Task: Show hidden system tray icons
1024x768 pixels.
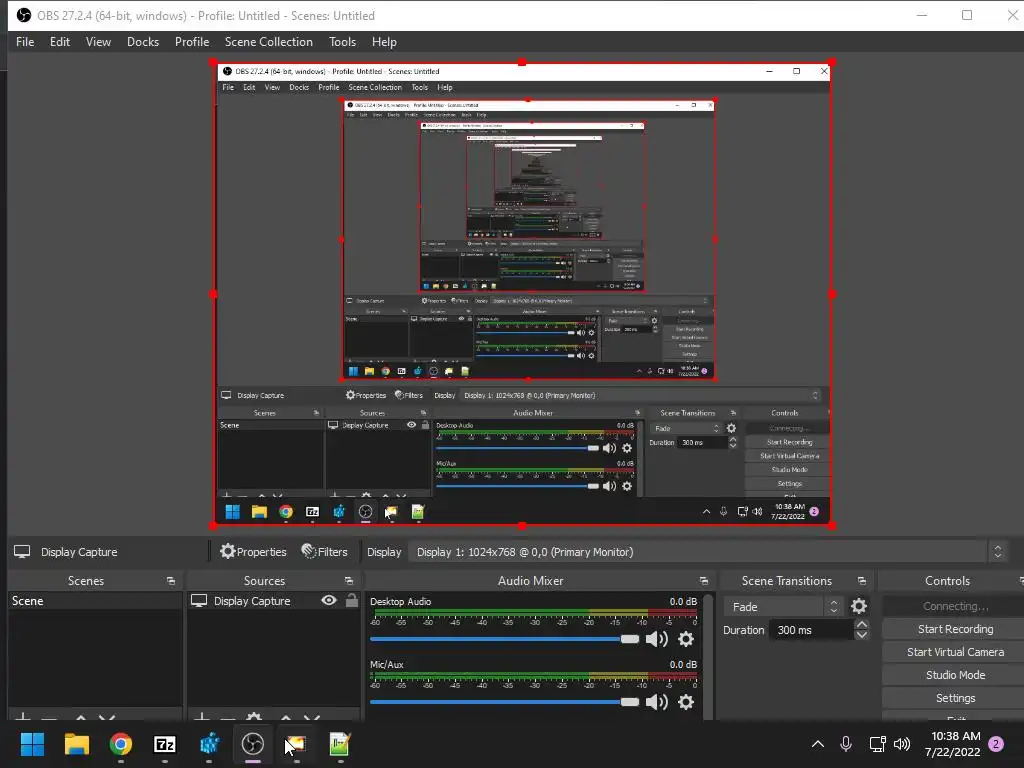Action: click(818, 744)
